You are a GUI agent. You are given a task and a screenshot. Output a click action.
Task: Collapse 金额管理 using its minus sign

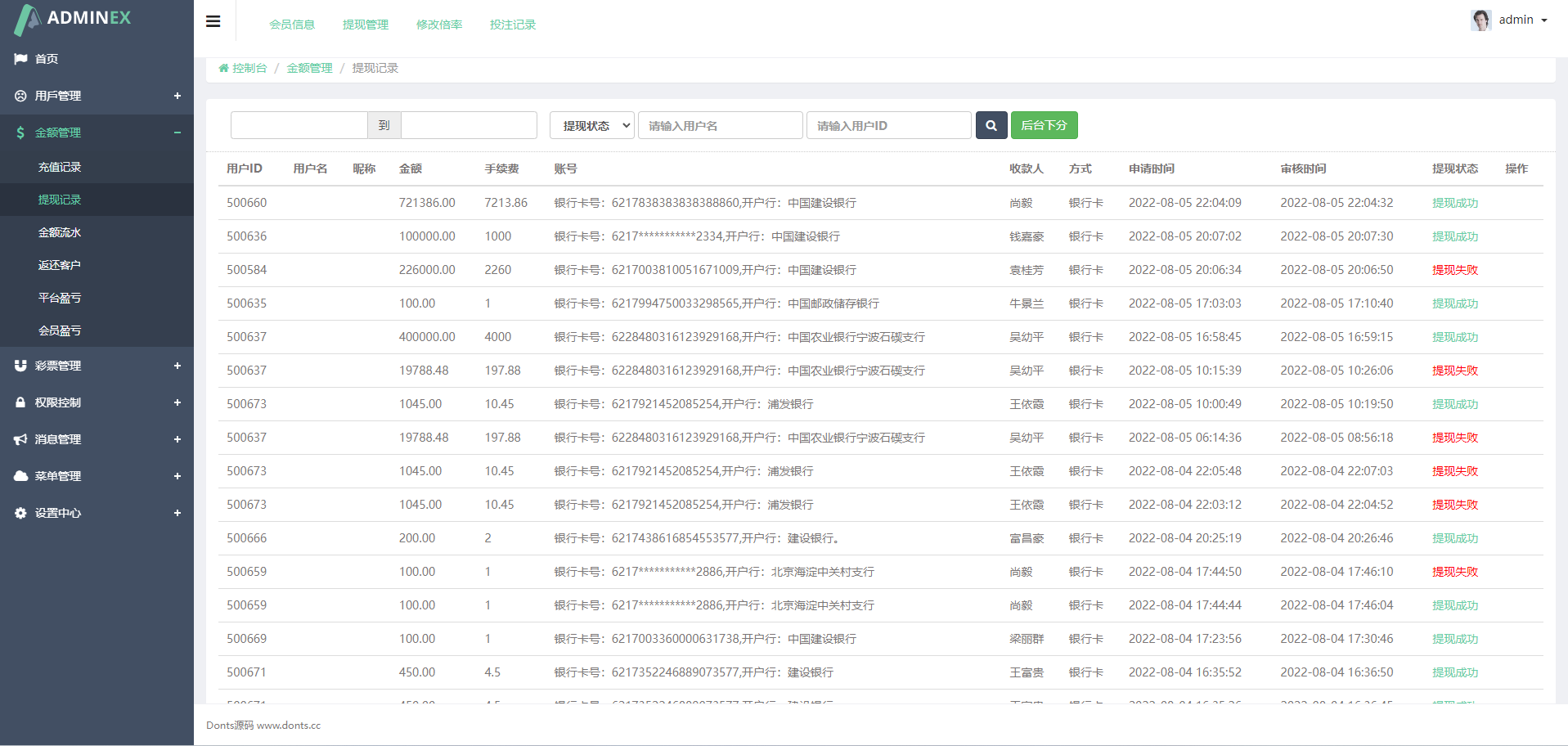177,133
